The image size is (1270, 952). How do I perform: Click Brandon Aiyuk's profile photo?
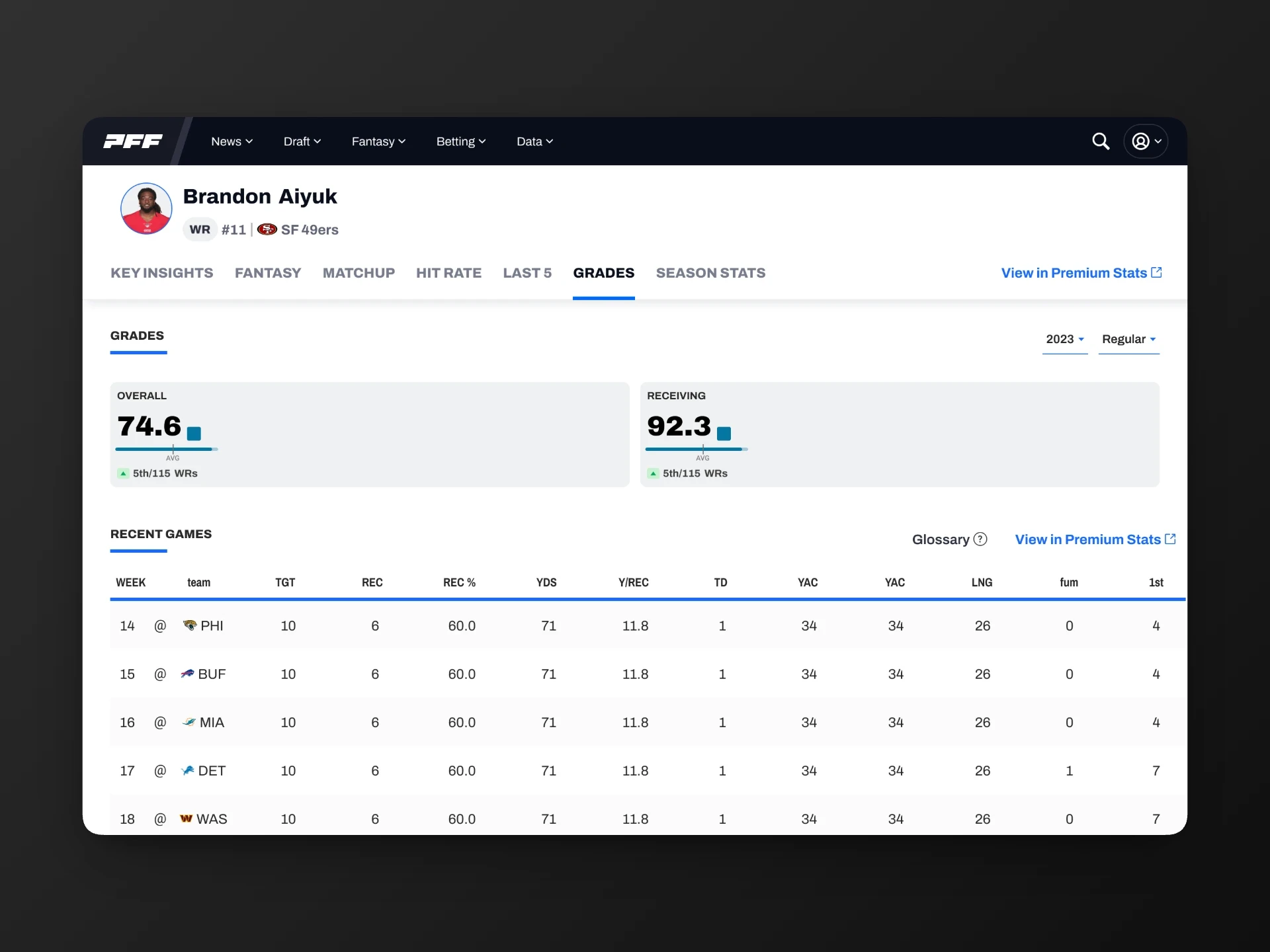(x=146, y=209)
